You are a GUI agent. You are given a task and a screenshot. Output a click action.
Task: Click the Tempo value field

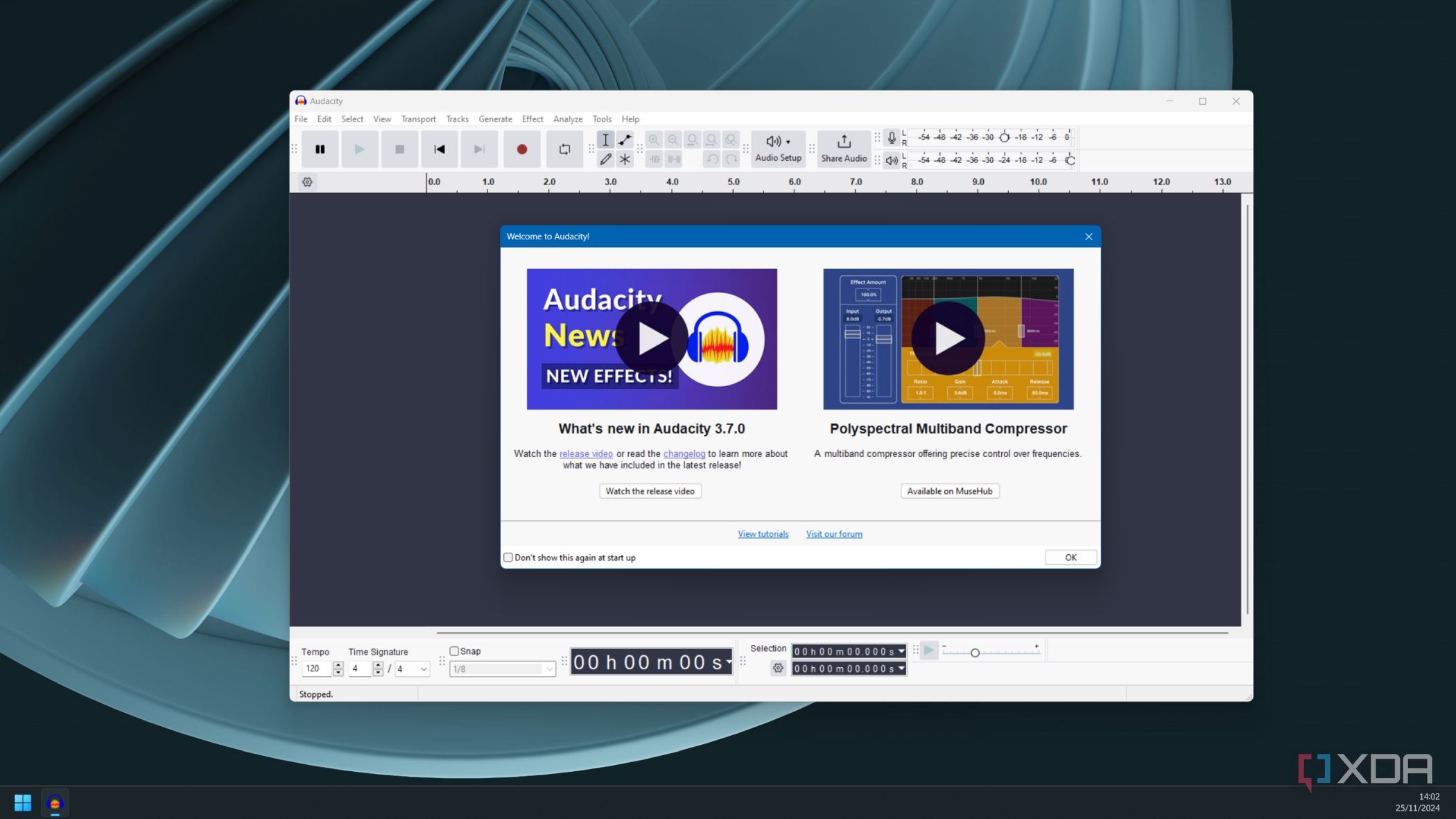click(x=317, y=669)
